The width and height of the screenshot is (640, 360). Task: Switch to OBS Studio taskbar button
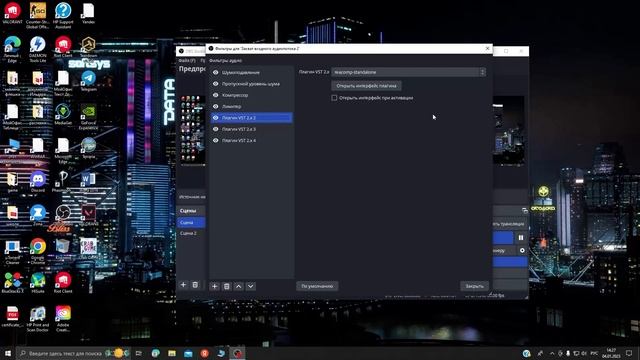237,353
